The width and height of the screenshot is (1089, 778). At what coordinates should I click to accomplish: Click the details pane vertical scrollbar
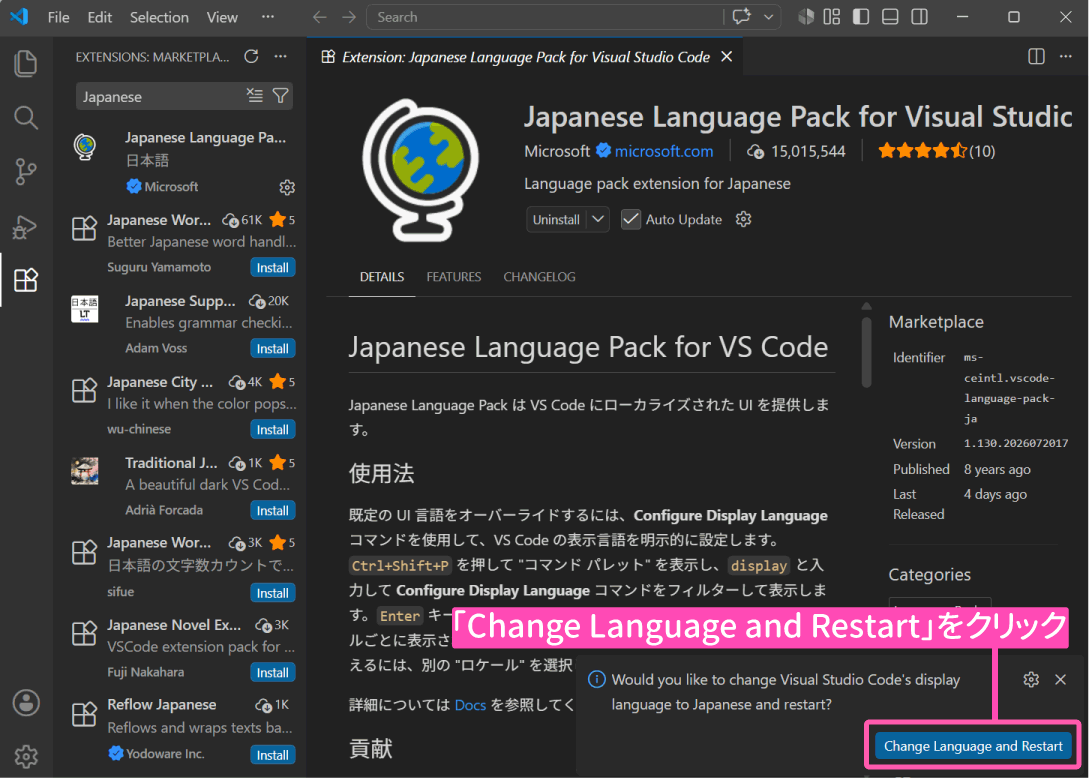click(x=866, y=352)
